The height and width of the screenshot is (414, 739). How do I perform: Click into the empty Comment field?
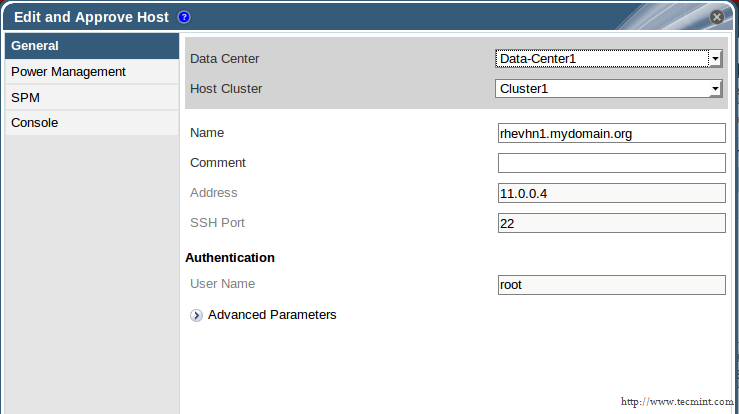coord(610,163)
